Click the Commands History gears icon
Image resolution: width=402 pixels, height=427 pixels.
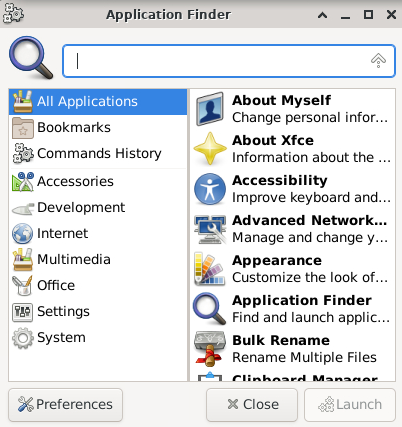23,153
